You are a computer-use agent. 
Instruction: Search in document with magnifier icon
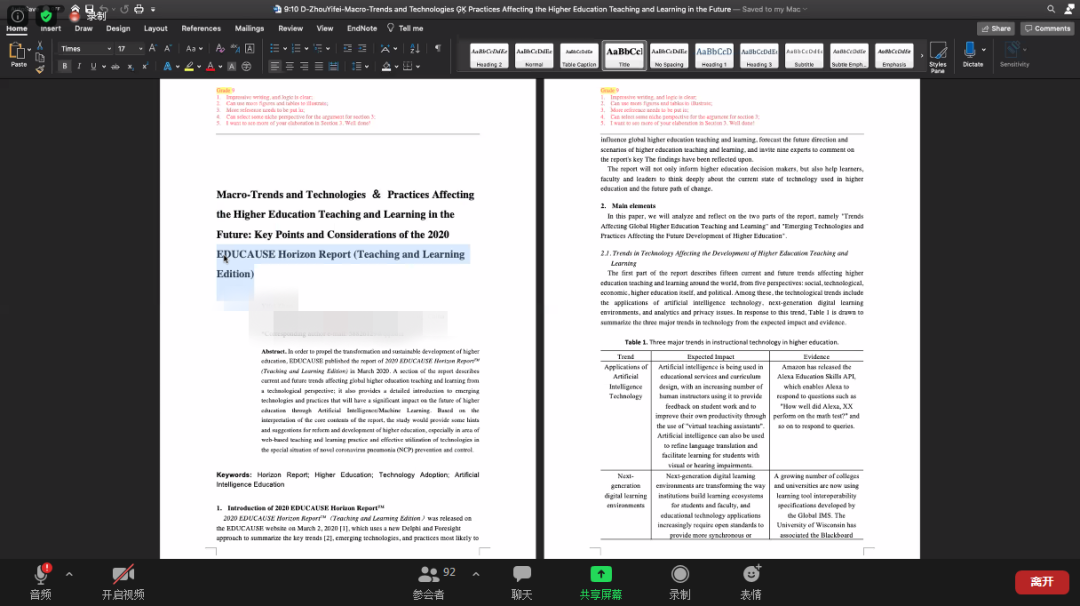click(x=1050, y=9)
